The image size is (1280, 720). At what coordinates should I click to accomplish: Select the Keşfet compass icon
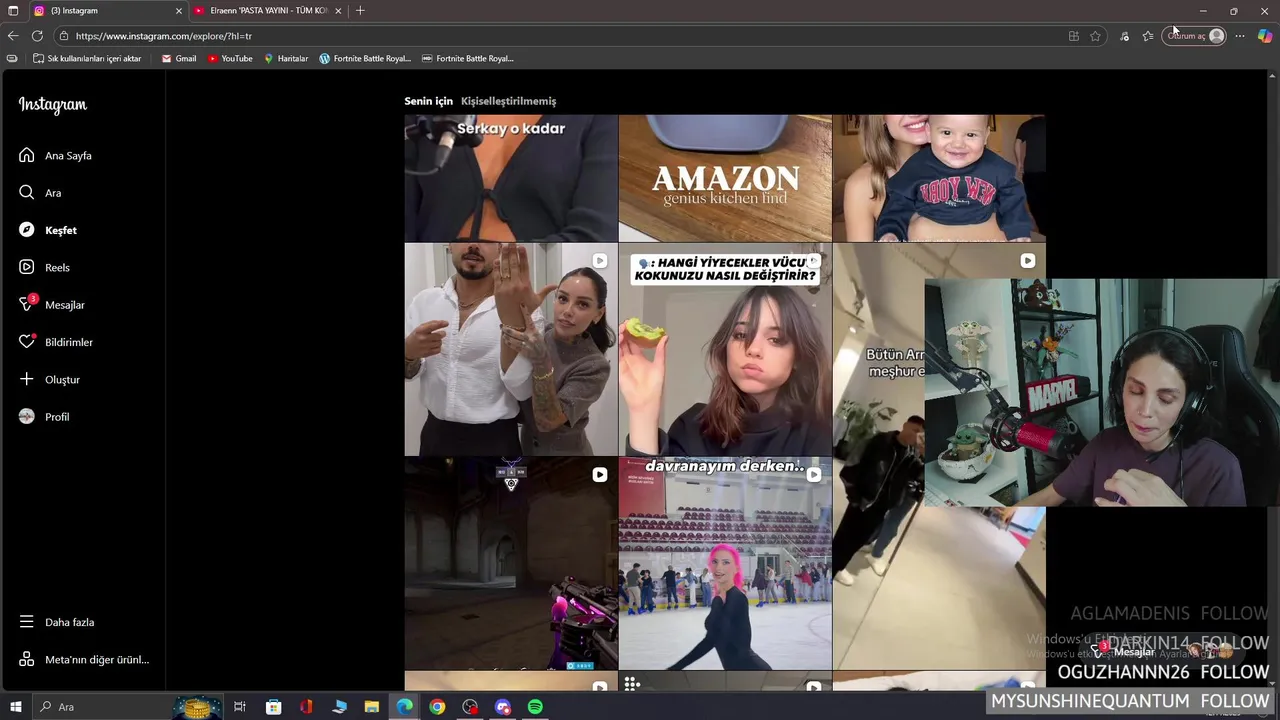point(27,230)
